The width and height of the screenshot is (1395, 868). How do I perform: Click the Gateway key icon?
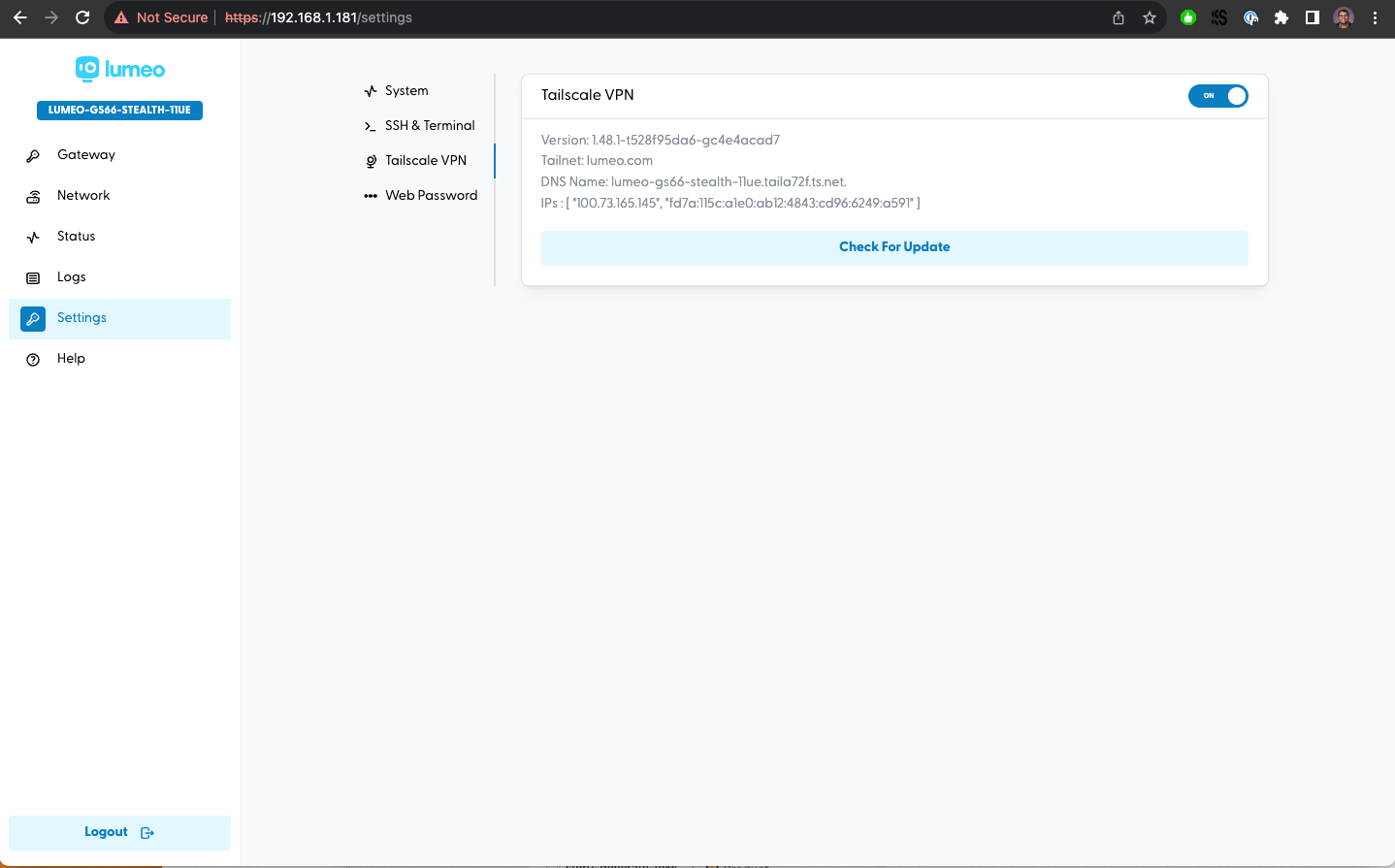33,155
